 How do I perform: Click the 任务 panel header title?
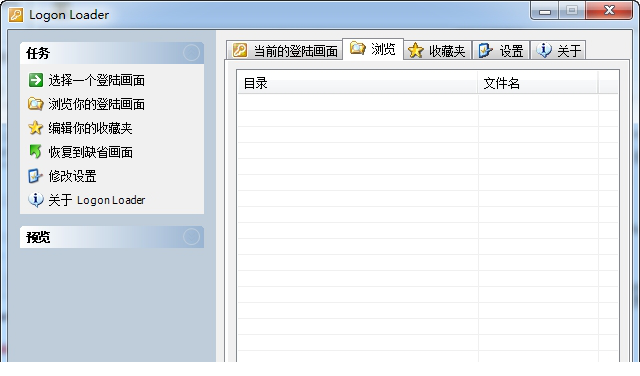tap(38, 53)
